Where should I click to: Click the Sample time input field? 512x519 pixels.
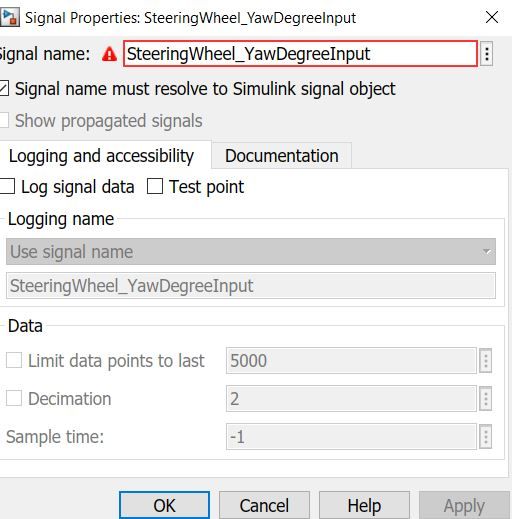(x=351, y=437)
